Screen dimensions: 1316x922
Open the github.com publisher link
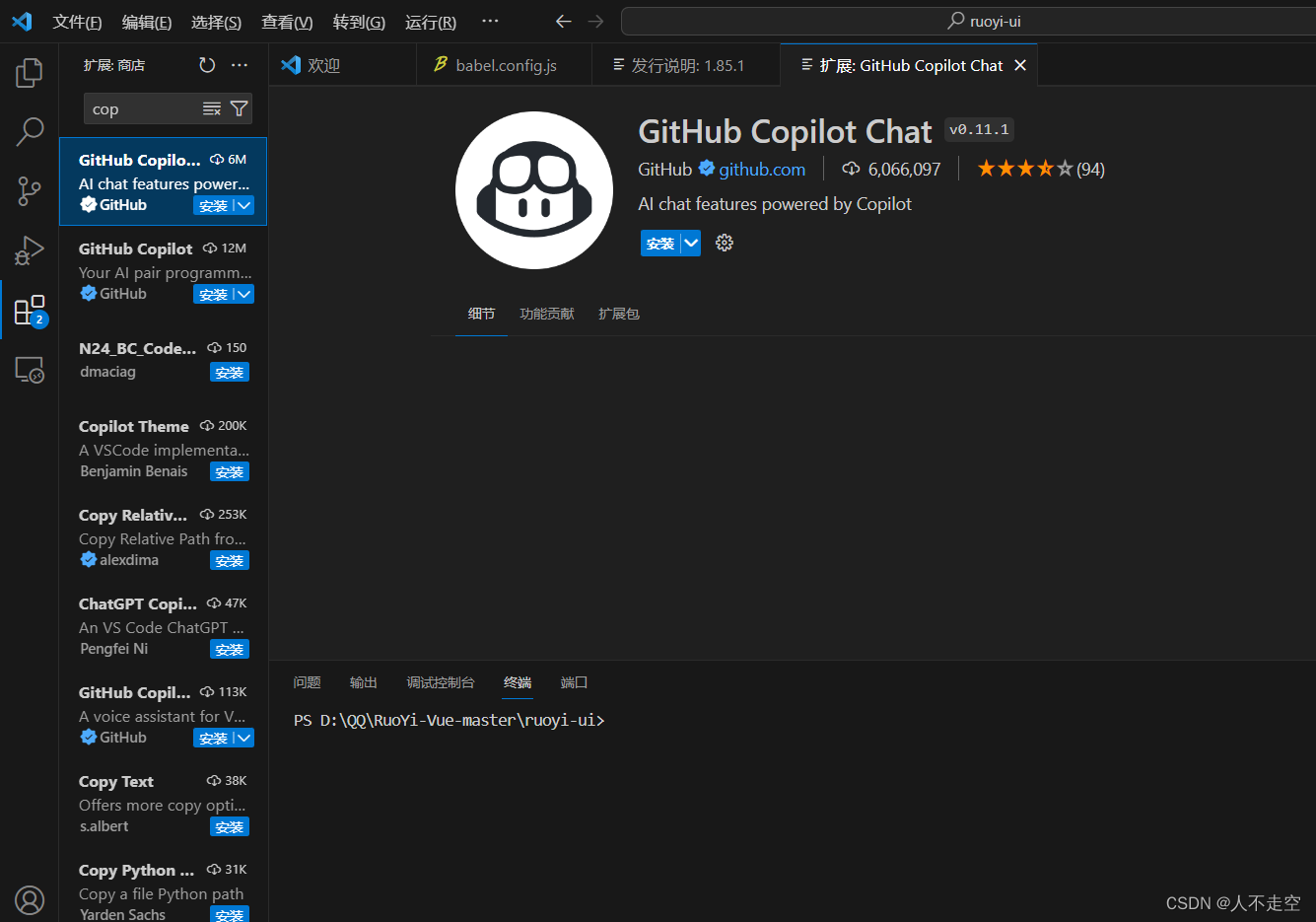tap(761, 169)
